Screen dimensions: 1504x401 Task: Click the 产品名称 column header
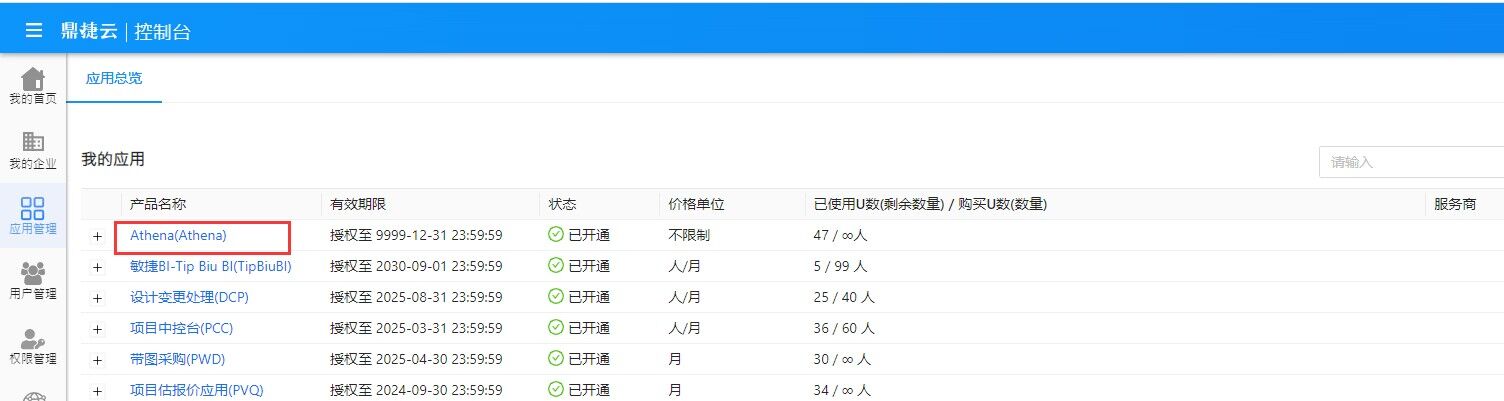click(x=158, y=204)
